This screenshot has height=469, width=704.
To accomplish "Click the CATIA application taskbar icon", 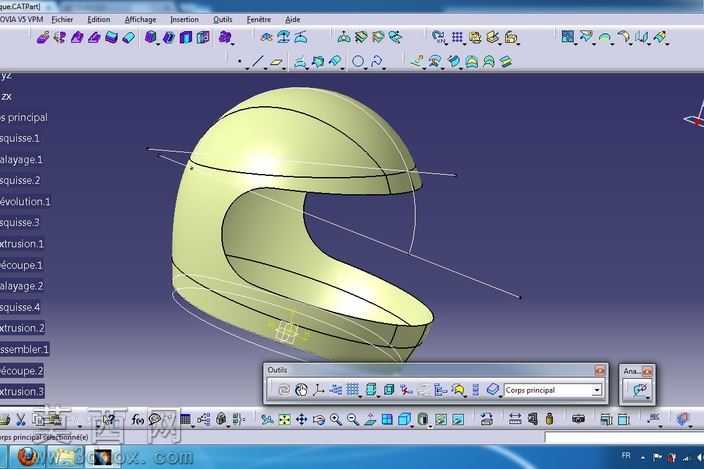I will [102, 457].
